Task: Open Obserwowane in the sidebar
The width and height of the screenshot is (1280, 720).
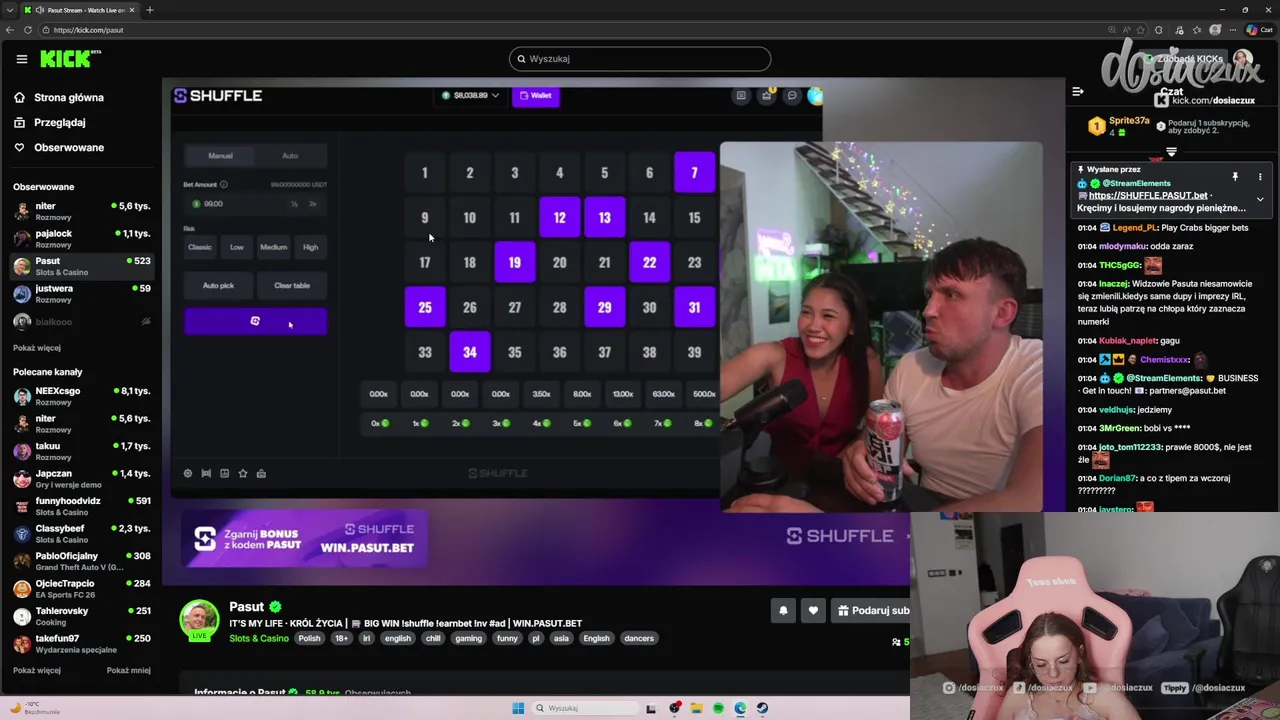Action: click(x=68, y=147)
